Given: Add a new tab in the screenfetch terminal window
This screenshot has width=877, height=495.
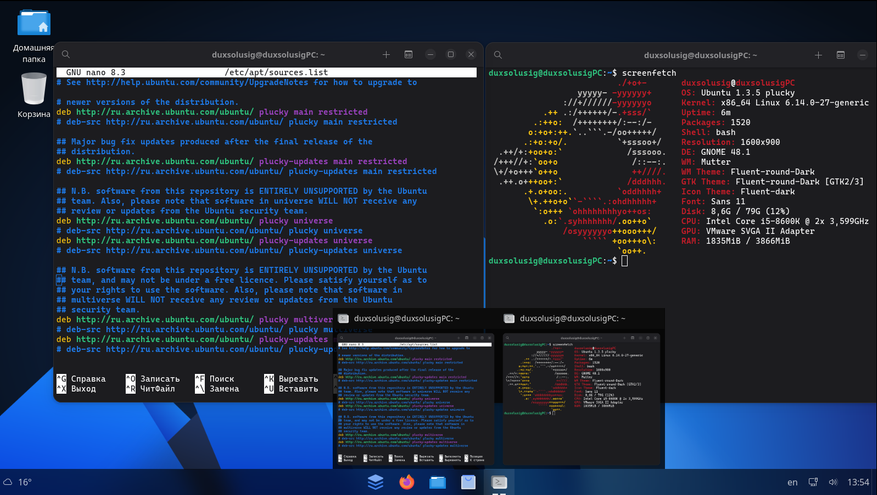Looking at the screenshot, I should 819,54.
